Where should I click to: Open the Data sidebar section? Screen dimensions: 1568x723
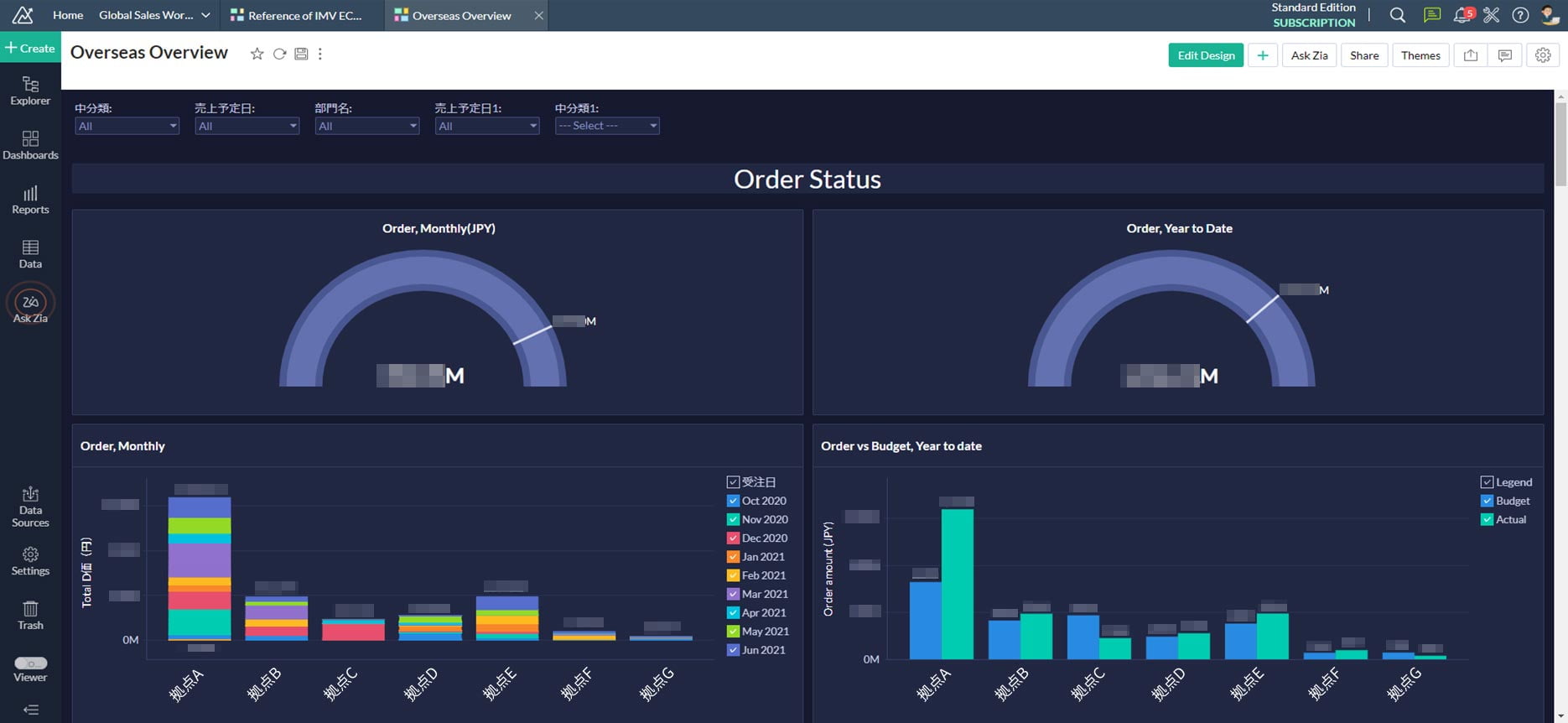(30, 254)
